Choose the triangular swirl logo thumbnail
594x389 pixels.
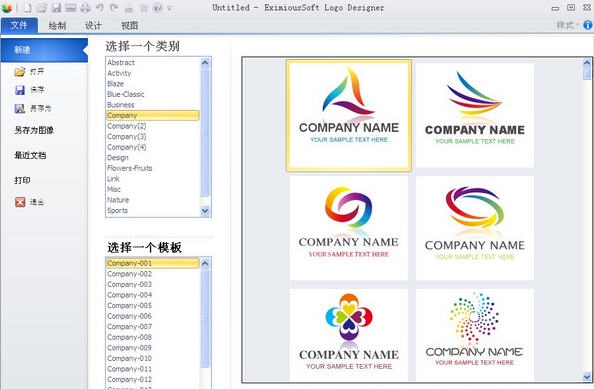tap(349, 115)
